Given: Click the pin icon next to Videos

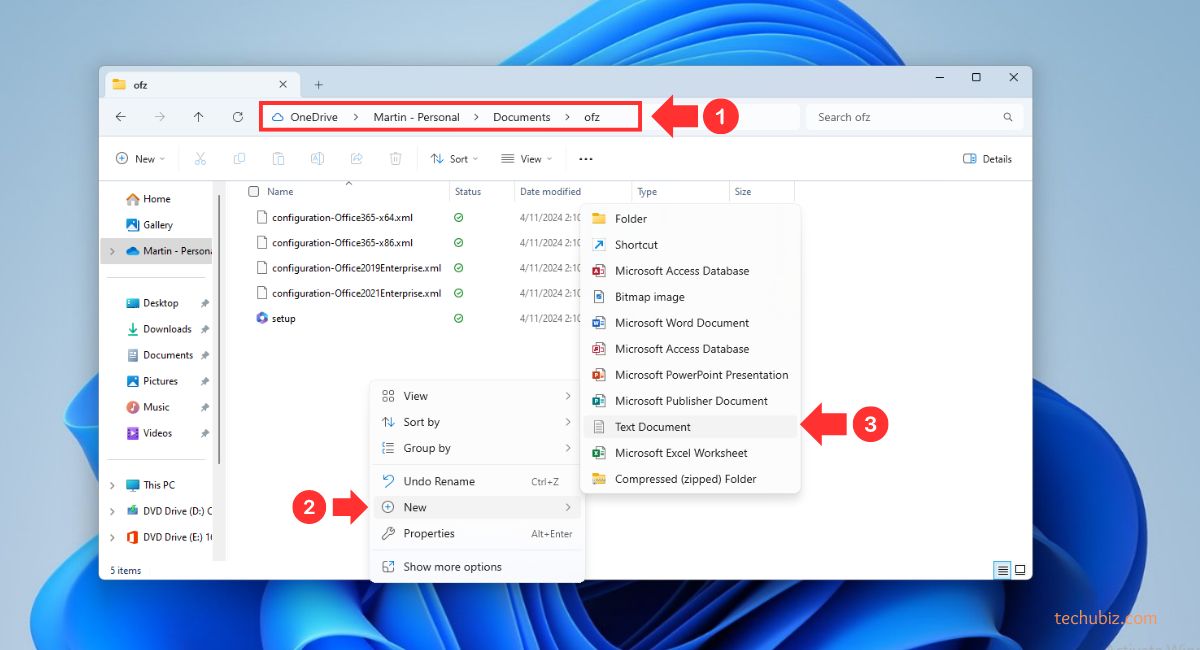Looking at the screenshot, I should (x=205, y=433).
